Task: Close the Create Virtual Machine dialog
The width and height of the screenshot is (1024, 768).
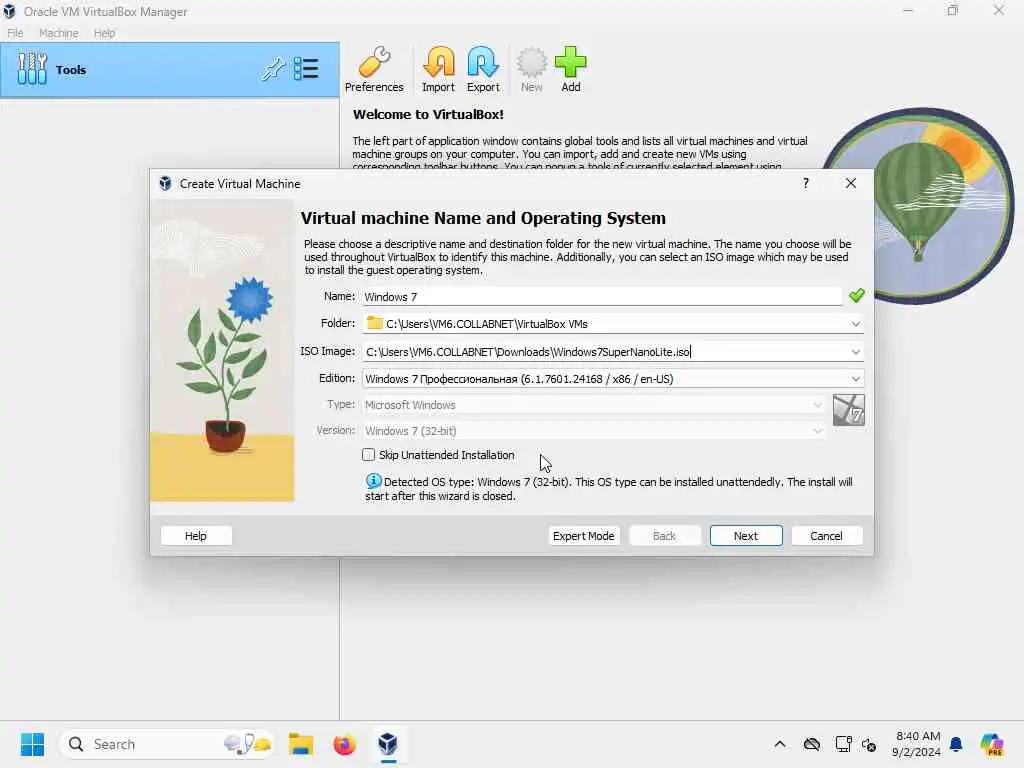Action: pyautogui.click(x=850, y=184)
